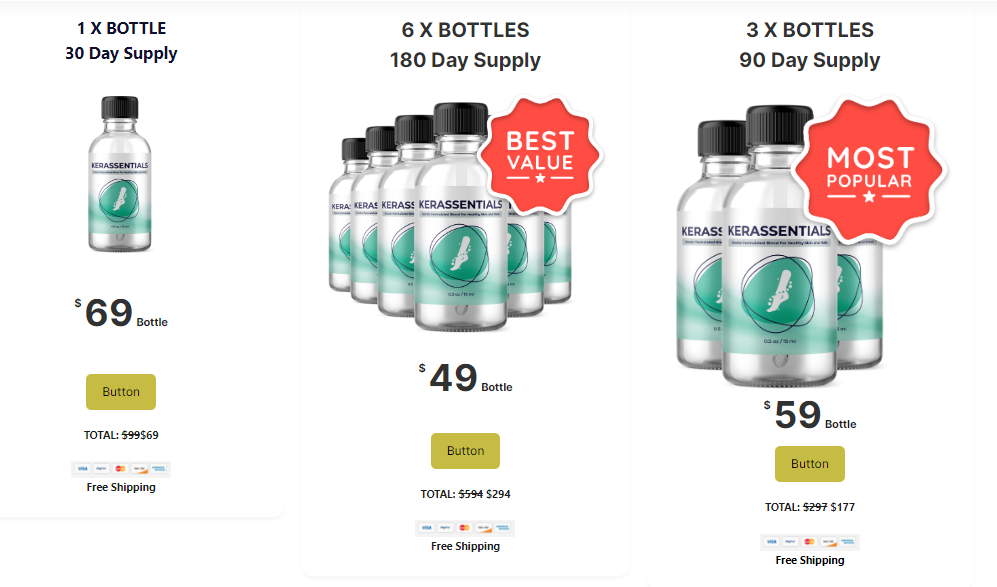The width and height of the screenshot is (997, 587).
Task: Click the PayPal icon under the 6-bottle offer
Action: tap(446, 527)
